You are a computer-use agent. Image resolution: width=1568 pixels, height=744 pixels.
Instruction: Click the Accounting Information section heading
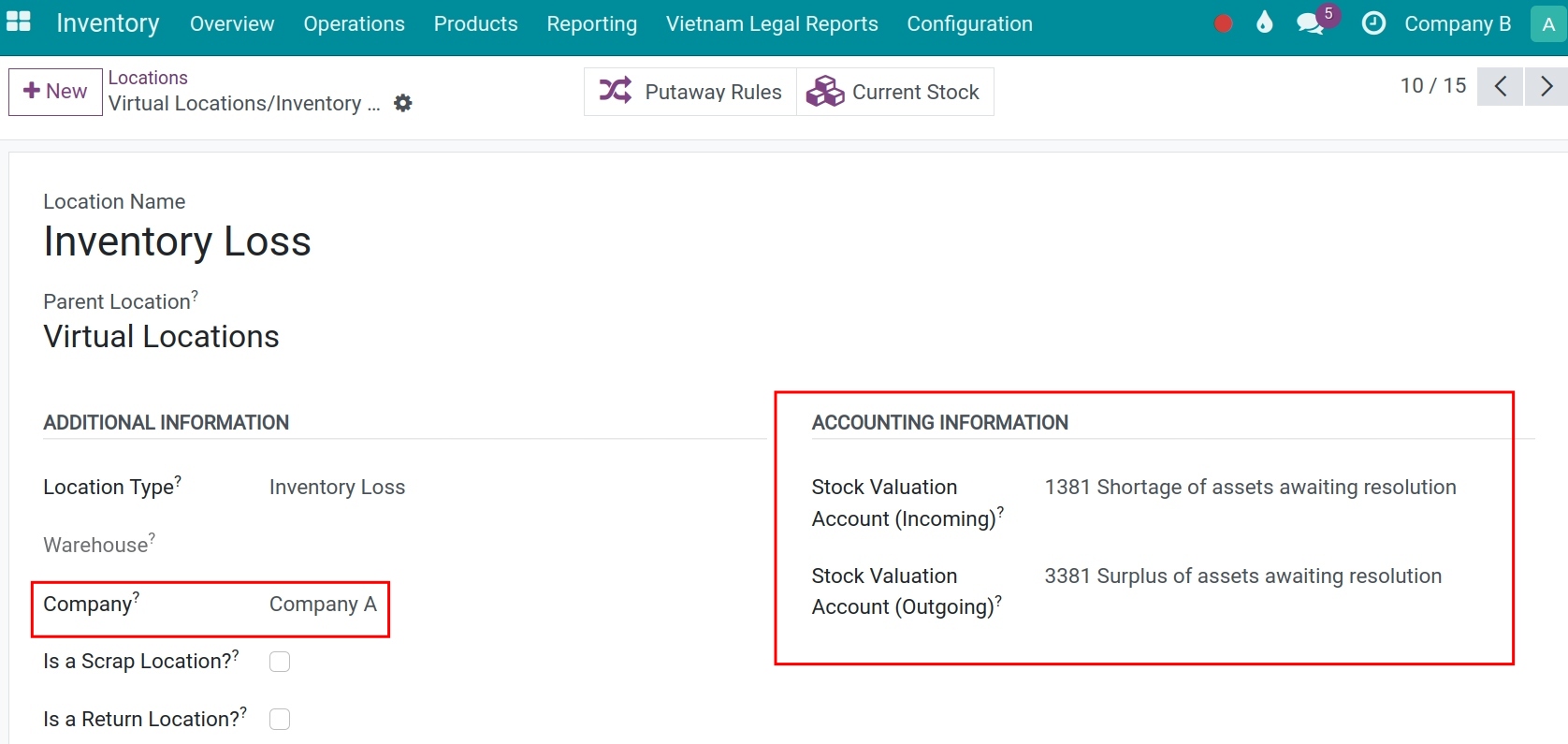pos(939,423)
